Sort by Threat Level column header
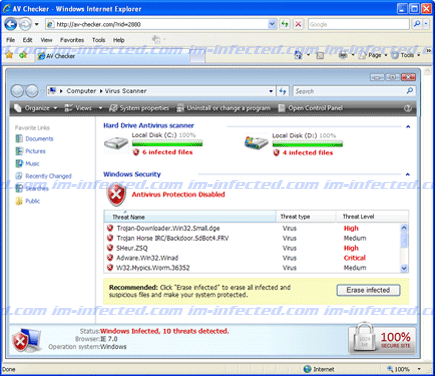 click(372, 217)
